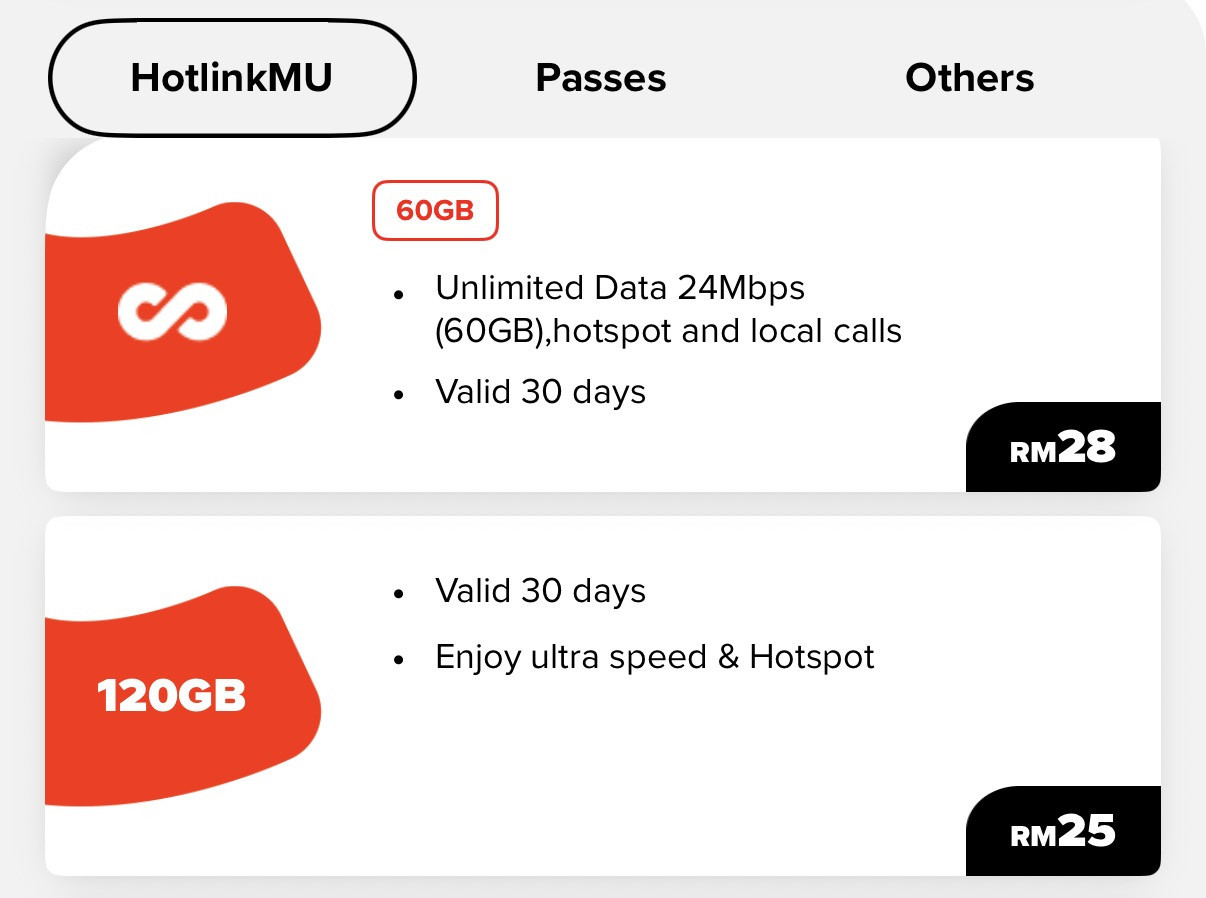Image resolution: width=1206 pixels, height=898 pixels.
Task: Tap the bullet beside Valid 30 days in RM28 plan
Action: (399, 395)
